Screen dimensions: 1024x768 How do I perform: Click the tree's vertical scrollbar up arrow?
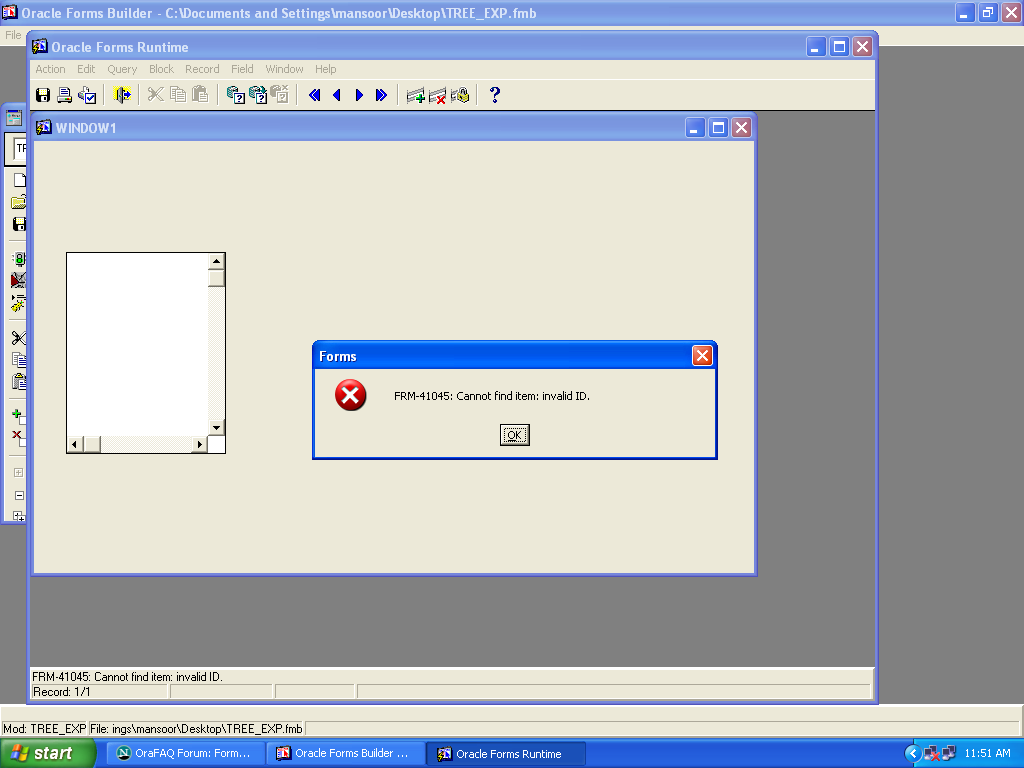(216, 261)
